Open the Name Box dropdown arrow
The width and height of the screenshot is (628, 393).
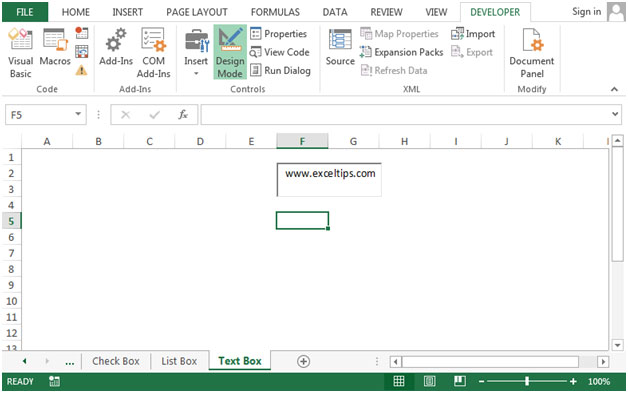tap(78, 115)
